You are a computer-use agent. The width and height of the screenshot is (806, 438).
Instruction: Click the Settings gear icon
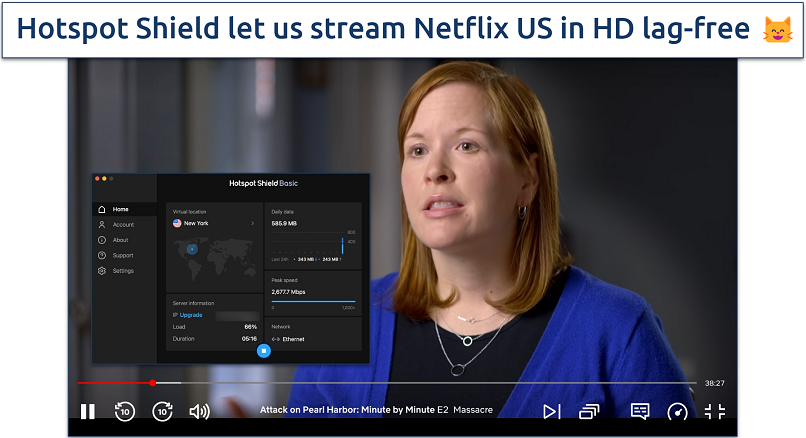coord(102,271)
